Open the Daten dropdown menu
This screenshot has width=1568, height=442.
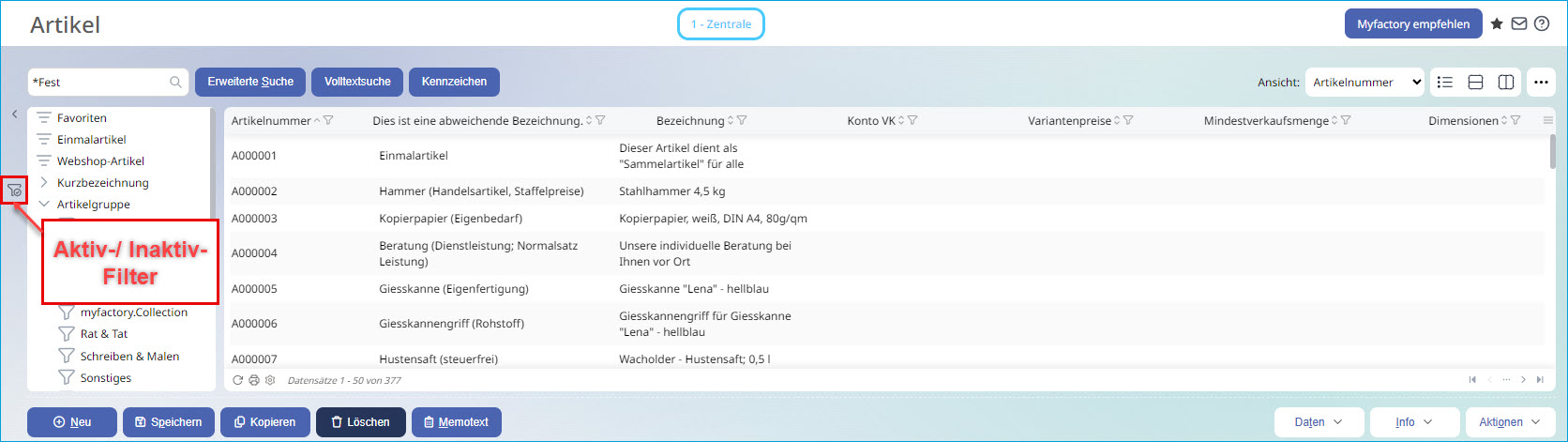pos(1319,422)
